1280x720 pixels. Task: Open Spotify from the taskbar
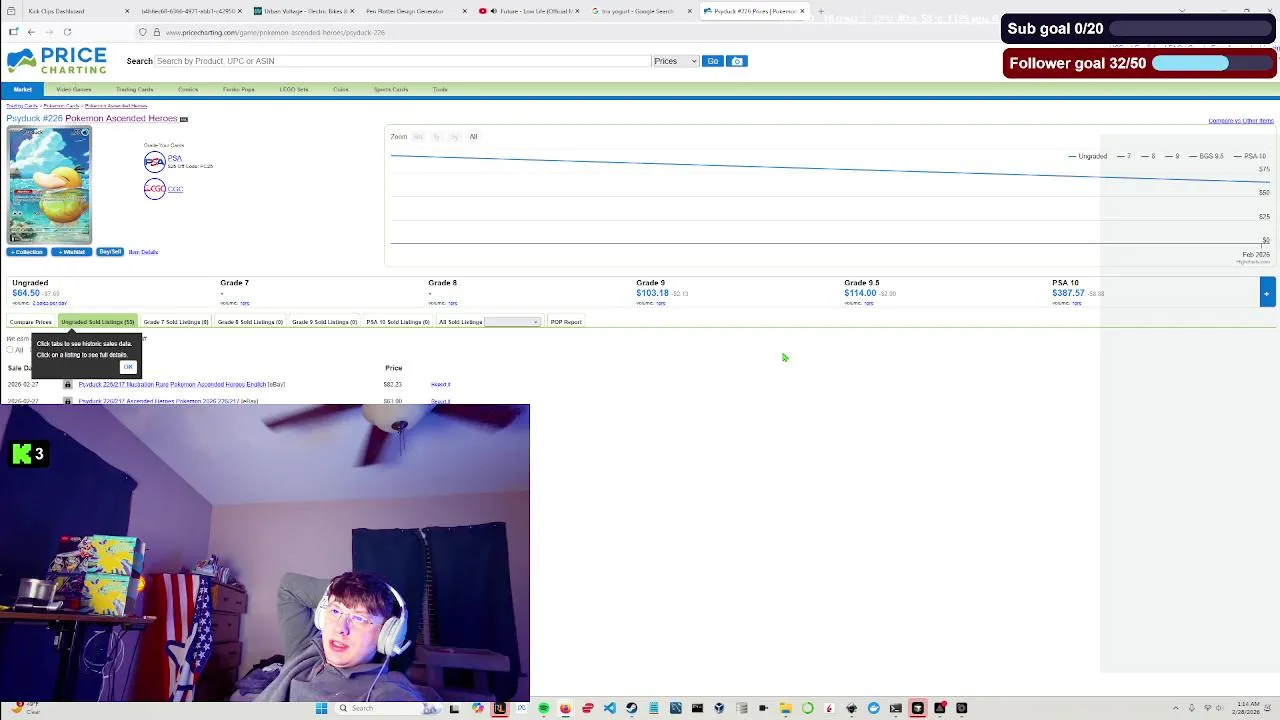pos(543,708)
